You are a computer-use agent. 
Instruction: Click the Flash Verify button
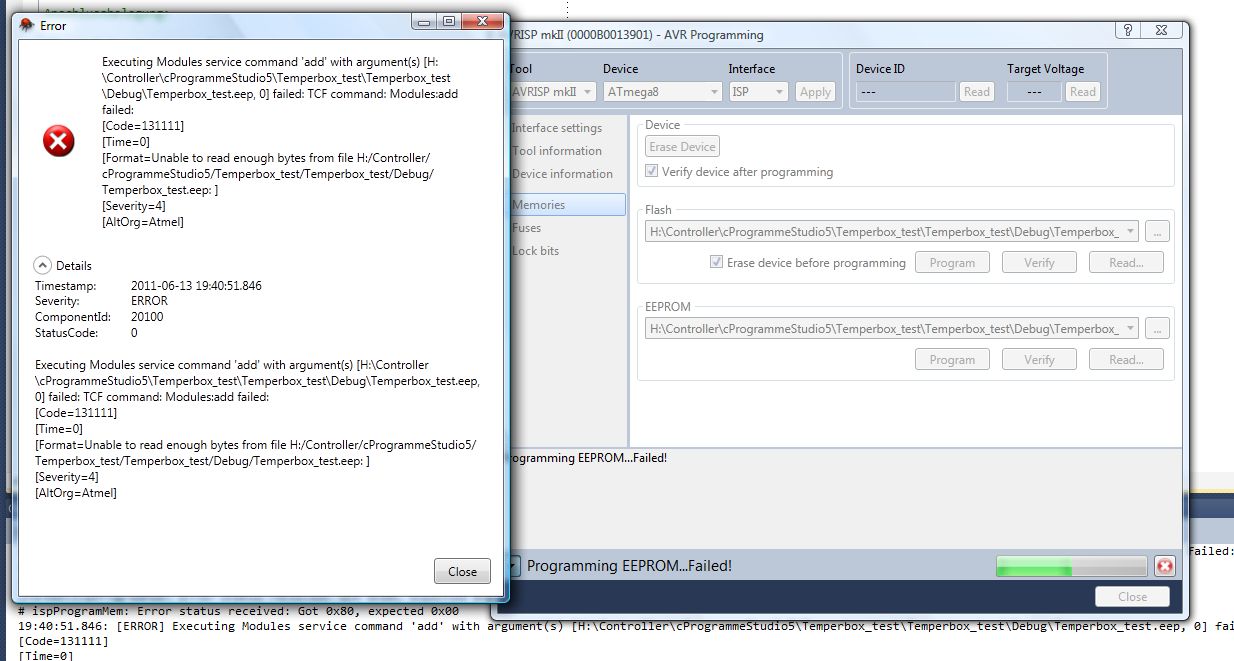click(1039, 262)
